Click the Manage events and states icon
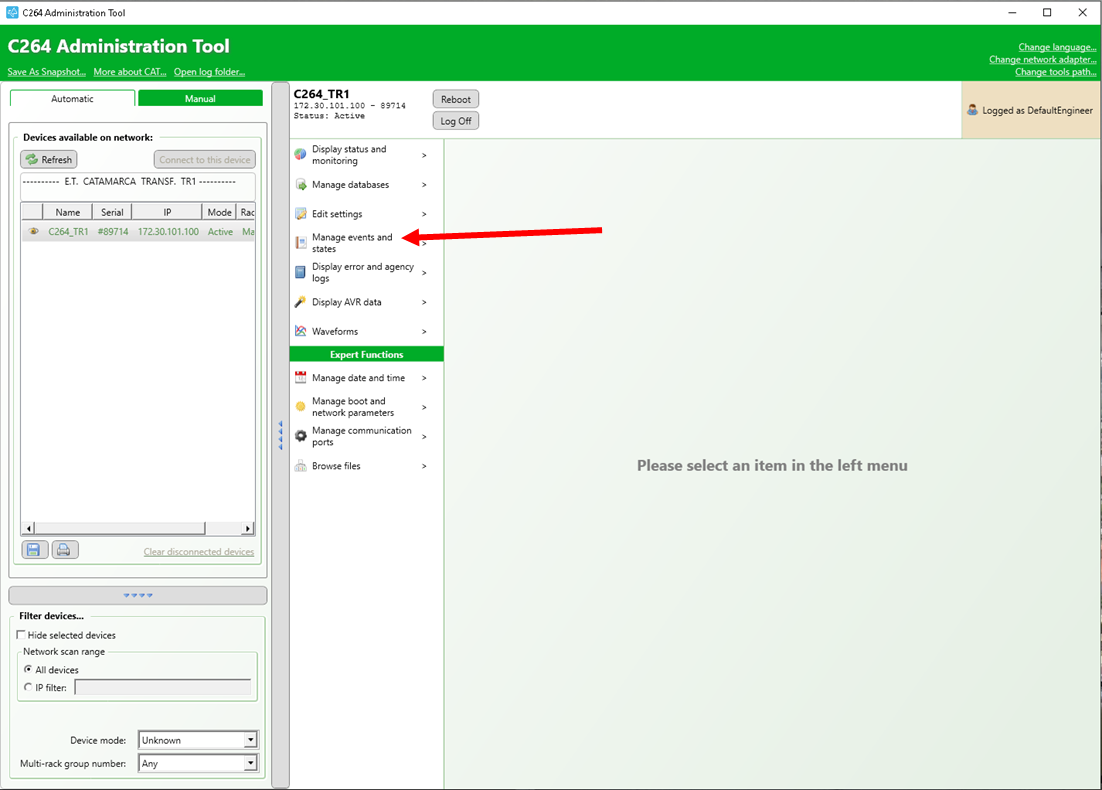The height and width of the screenshot is (790, 1102). [301, 243]
